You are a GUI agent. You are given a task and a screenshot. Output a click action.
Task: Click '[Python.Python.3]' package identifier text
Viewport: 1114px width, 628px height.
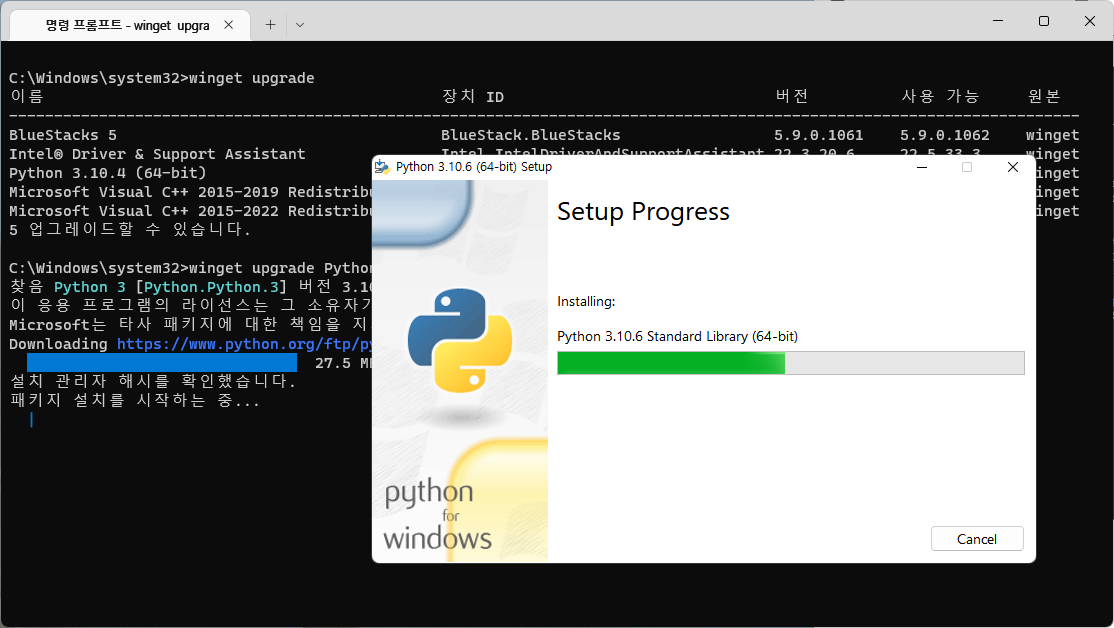(211, 287)
